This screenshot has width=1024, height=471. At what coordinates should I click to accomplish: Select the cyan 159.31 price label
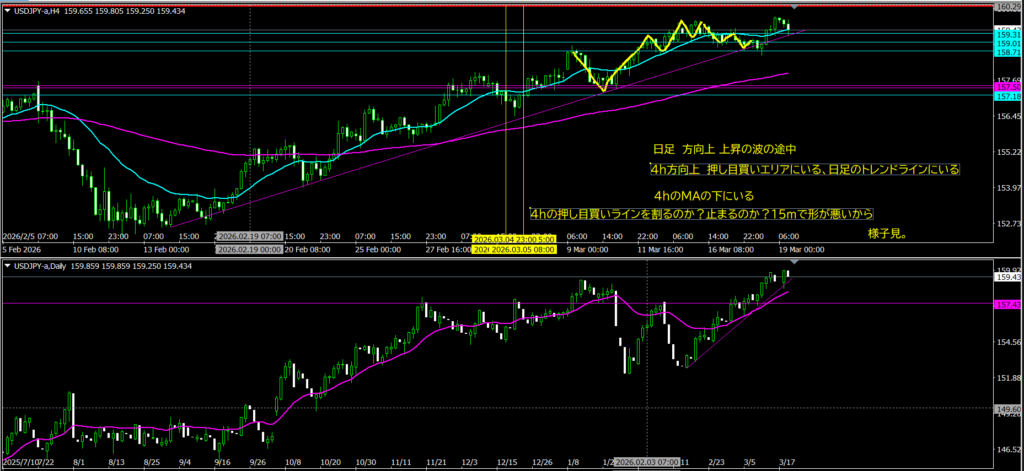point(1008,34)
